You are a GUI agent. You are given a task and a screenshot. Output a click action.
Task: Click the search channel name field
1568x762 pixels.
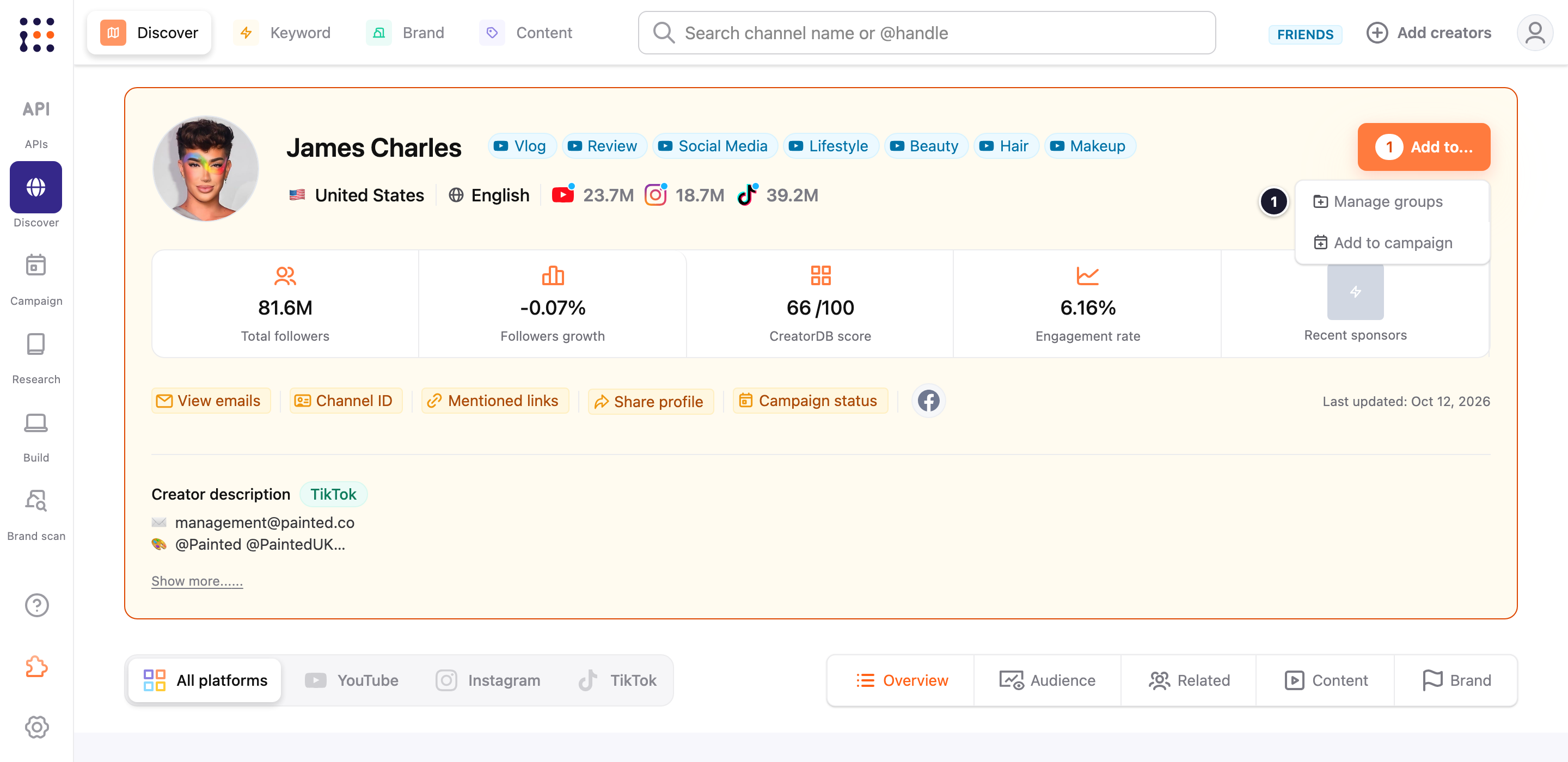(x=927, y=33)
